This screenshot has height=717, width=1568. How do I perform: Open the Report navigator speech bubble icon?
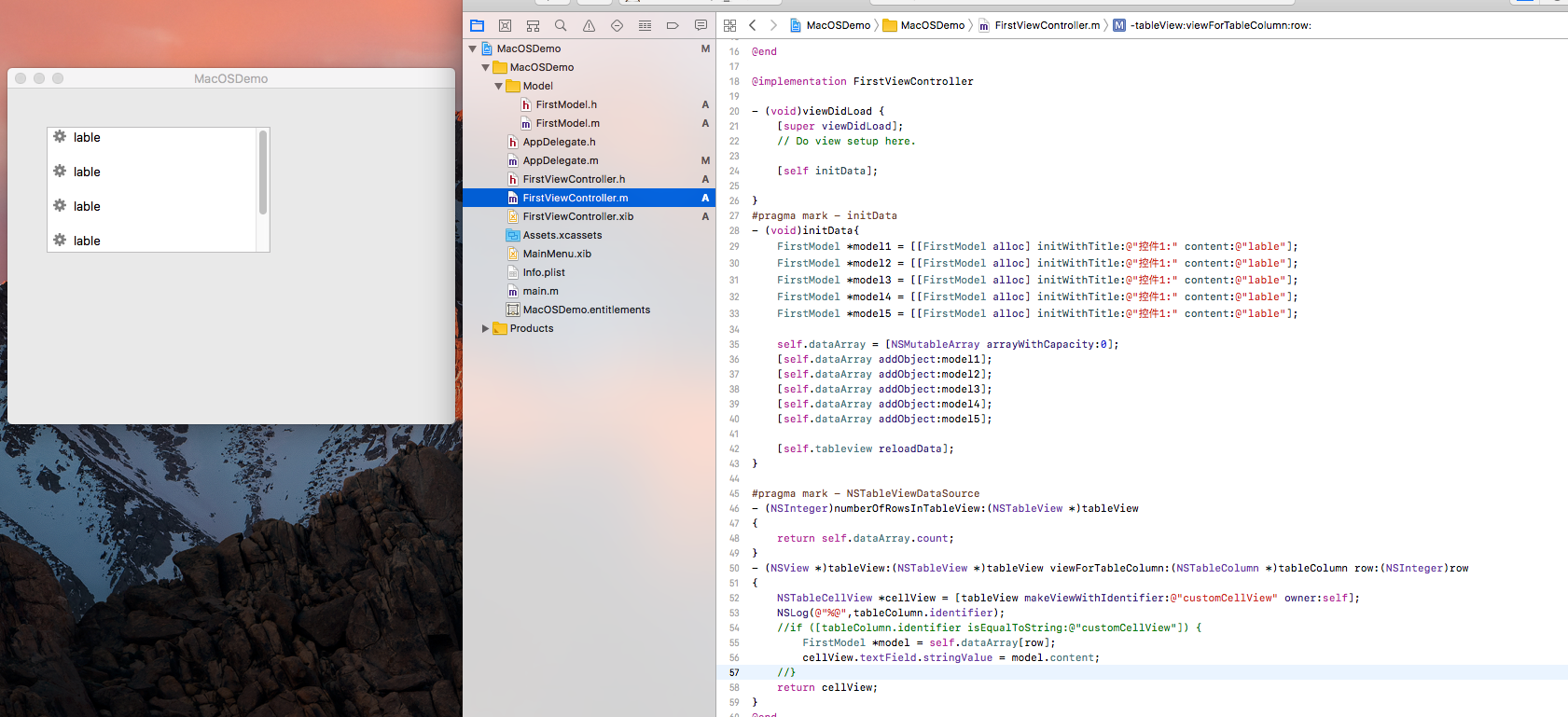tap(701, 25)
